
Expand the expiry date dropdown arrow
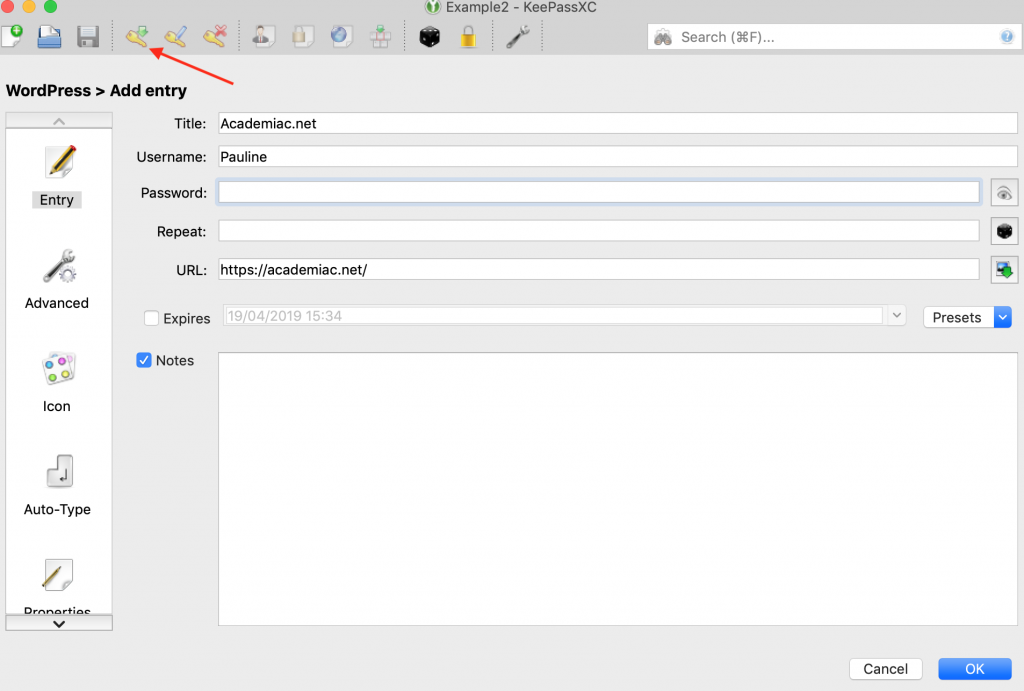pos(897,315)
